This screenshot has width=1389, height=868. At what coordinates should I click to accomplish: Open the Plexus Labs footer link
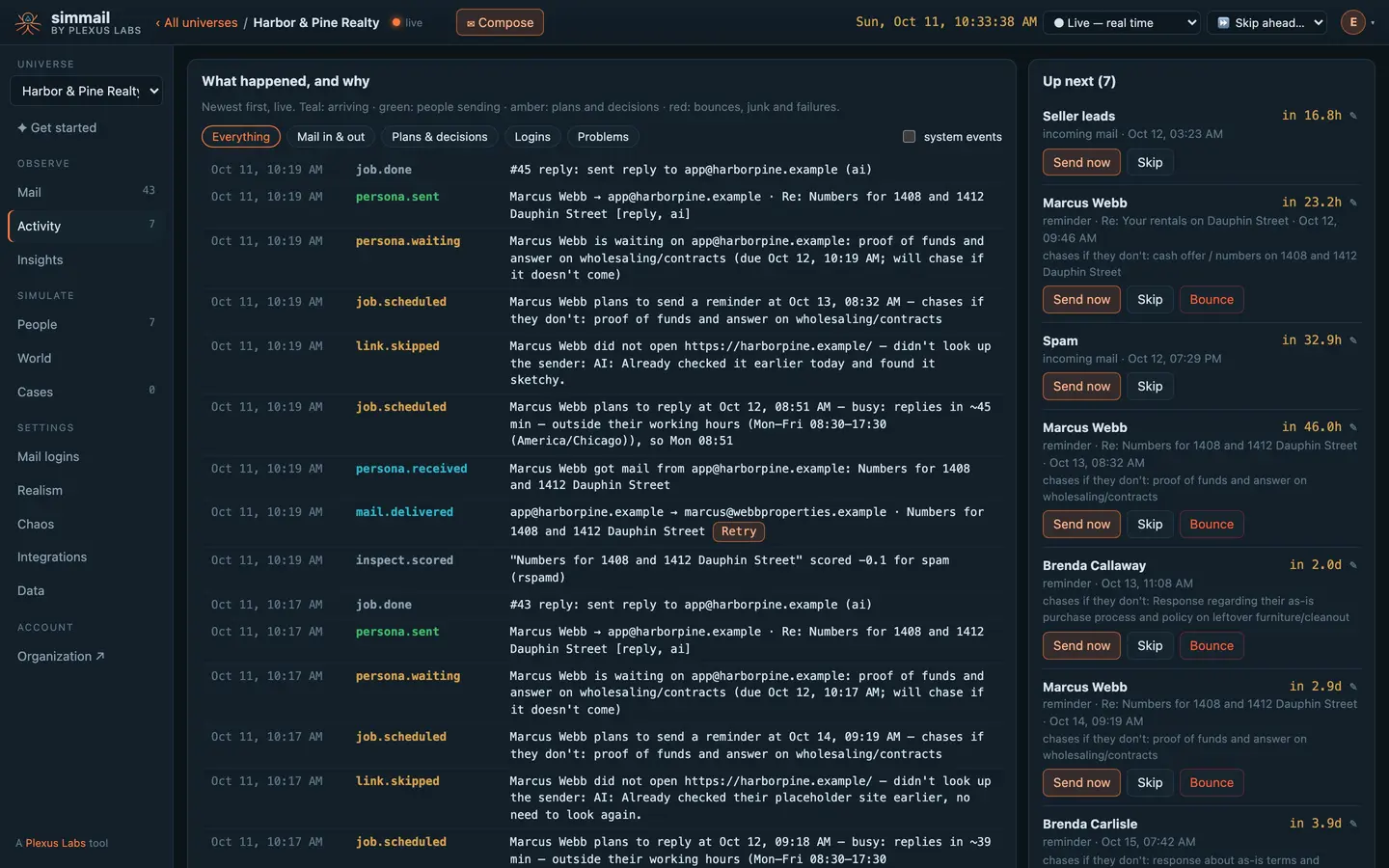pyautogui.click(x=55, y=843)
